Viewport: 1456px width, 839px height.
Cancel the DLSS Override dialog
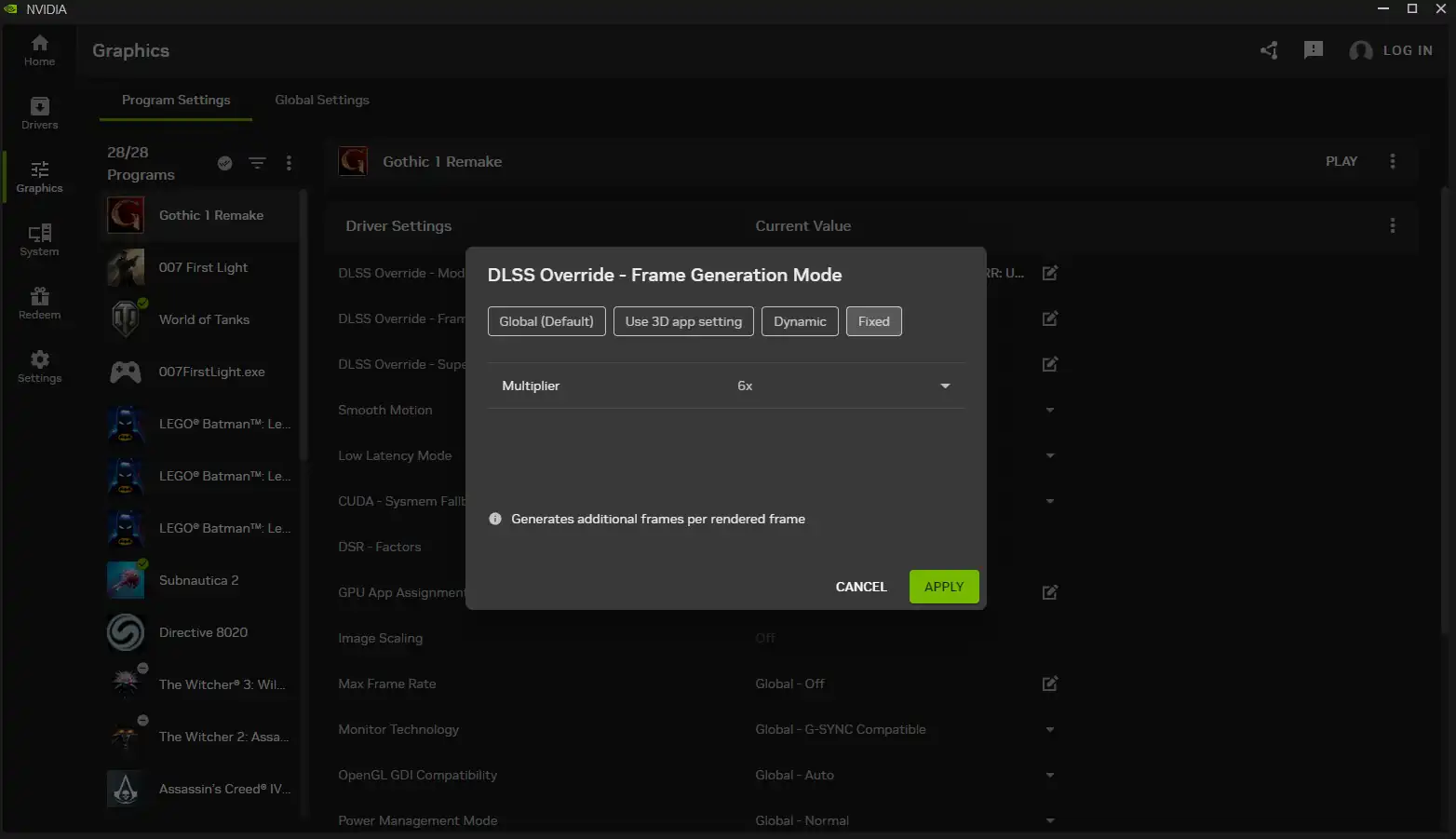click(861, 587)
